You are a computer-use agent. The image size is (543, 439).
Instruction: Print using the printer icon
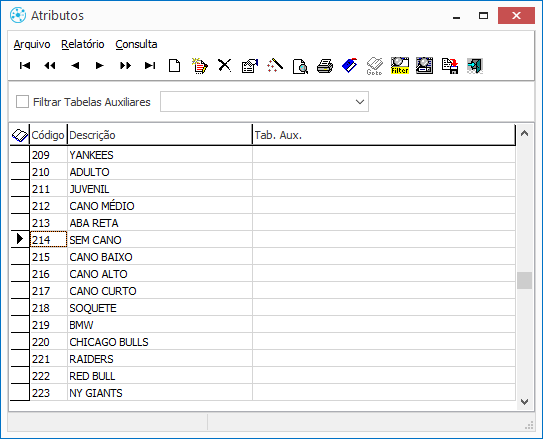tap(325, 66)
